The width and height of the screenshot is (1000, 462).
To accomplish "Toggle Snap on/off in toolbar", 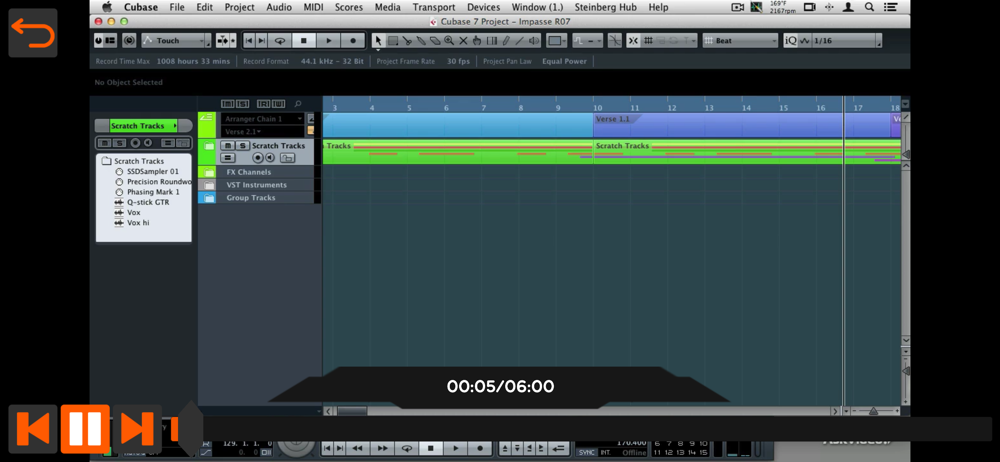I will [x=633, y=40].
